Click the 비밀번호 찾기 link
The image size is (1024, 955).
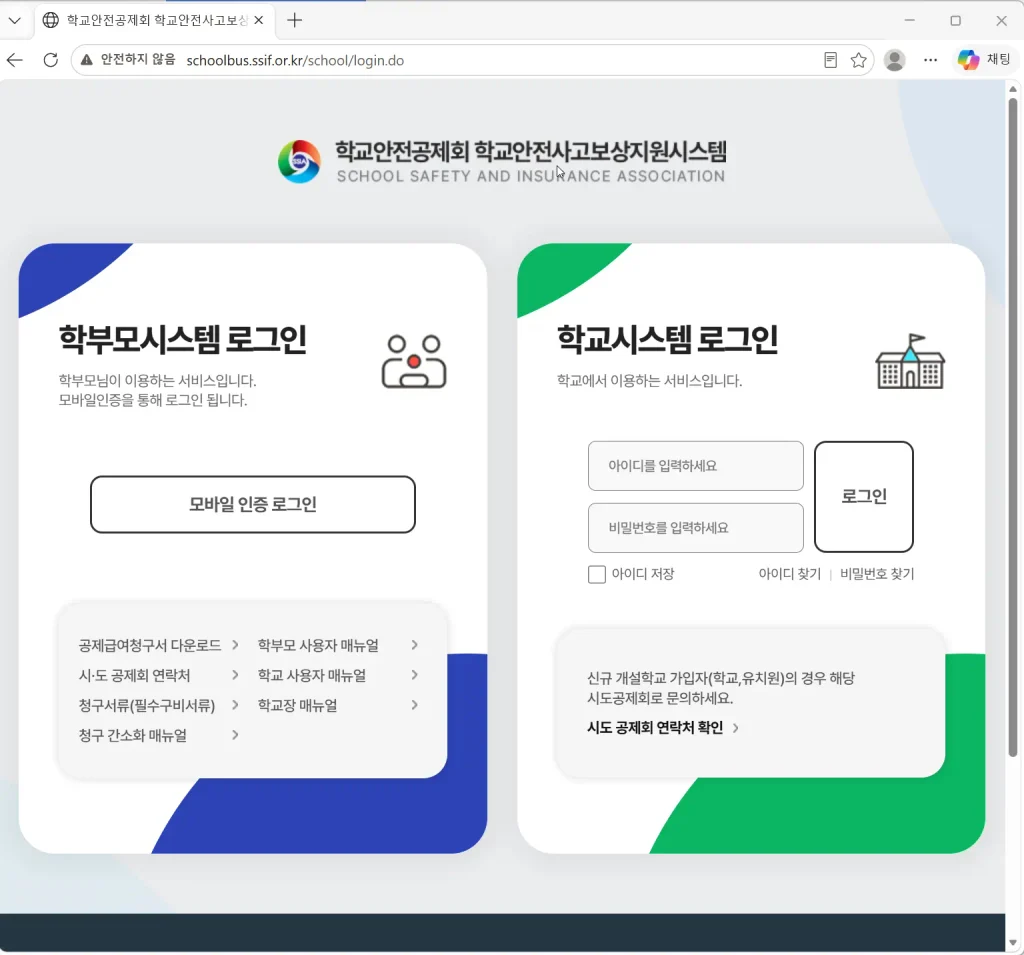coord(877,574)
